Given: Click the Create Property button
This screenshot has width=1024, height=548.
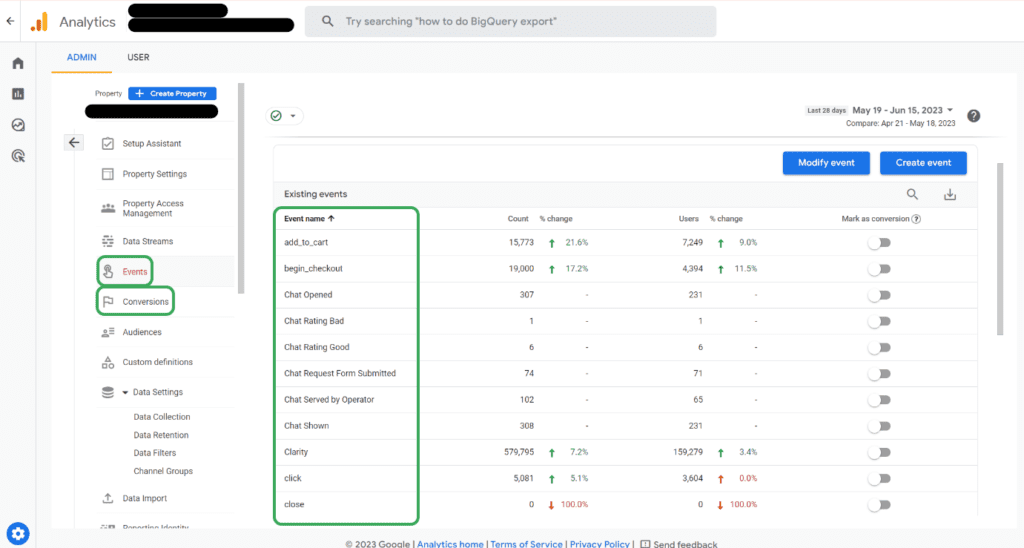Looking at the screenshot, I should tap(172, 93).
